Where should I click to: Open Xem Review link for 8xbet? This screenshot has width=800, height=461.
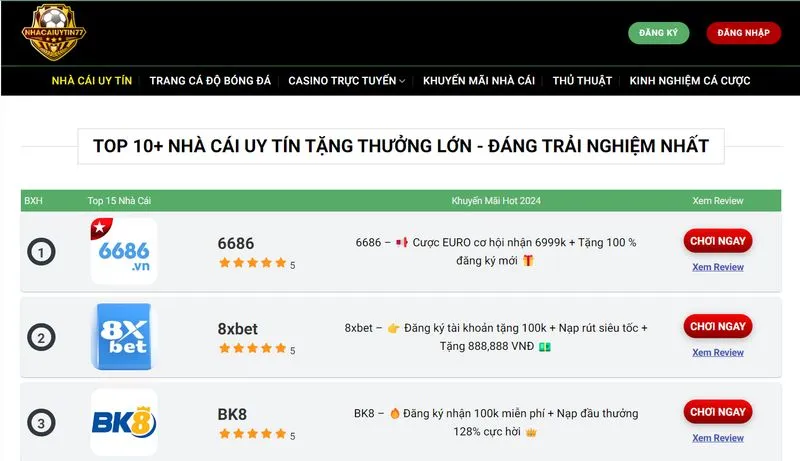[x=718, y=352]
